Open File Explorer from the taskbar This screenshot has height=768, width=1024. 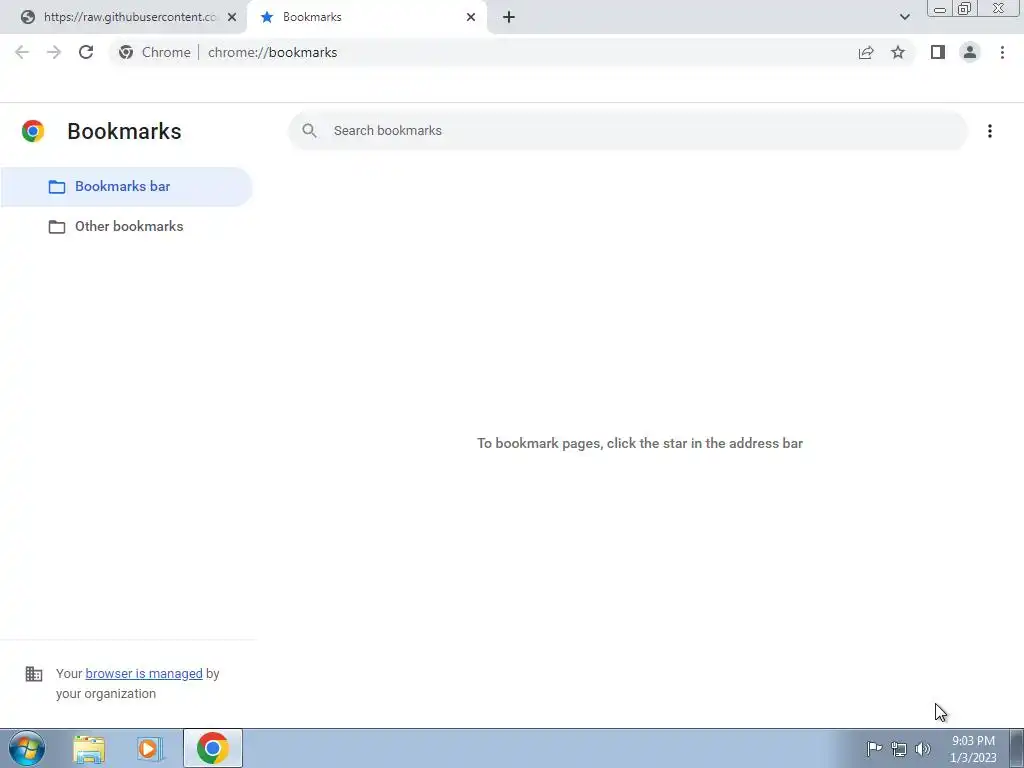point(89,748)
